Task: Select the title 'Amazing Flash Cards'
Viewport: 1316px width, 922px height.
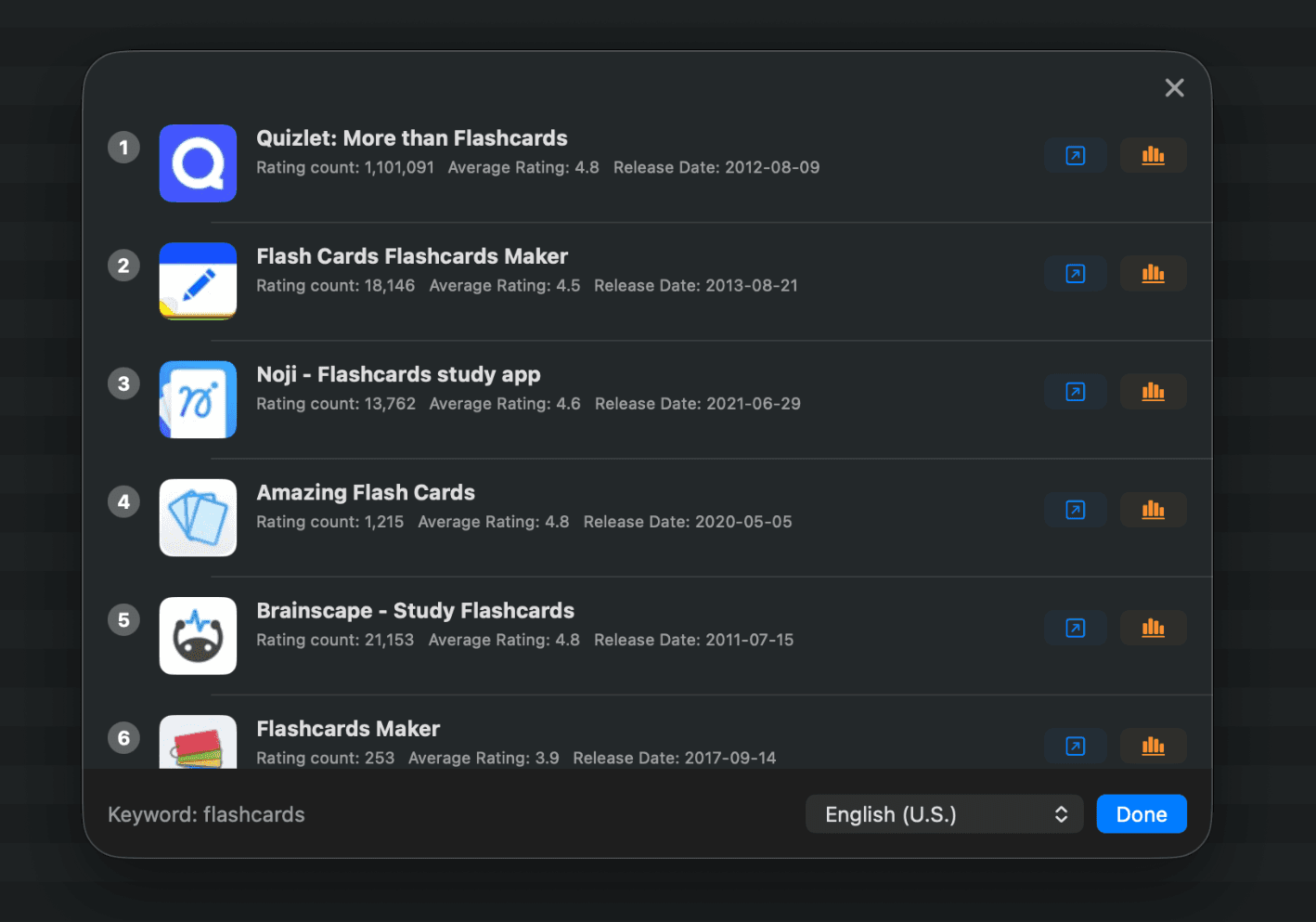Action: pyautogui.click(x=366, y=492)
